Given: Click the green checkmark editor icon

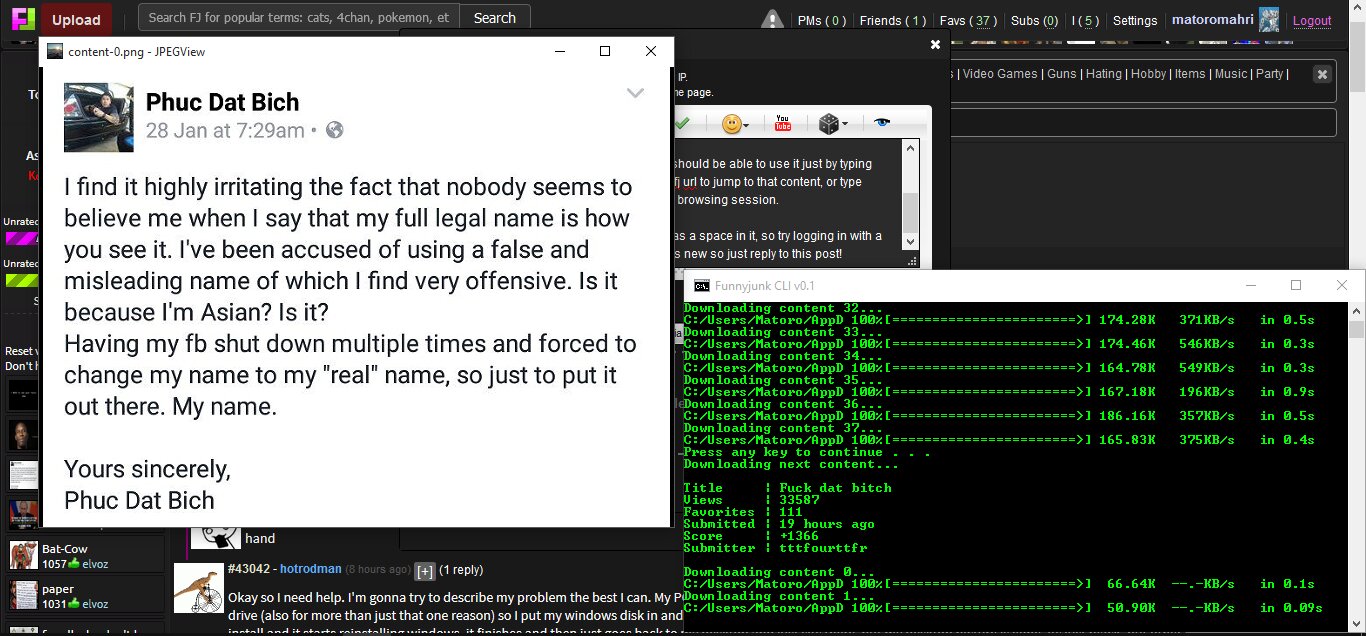Looking at the screenshot, I should point(682,123).
